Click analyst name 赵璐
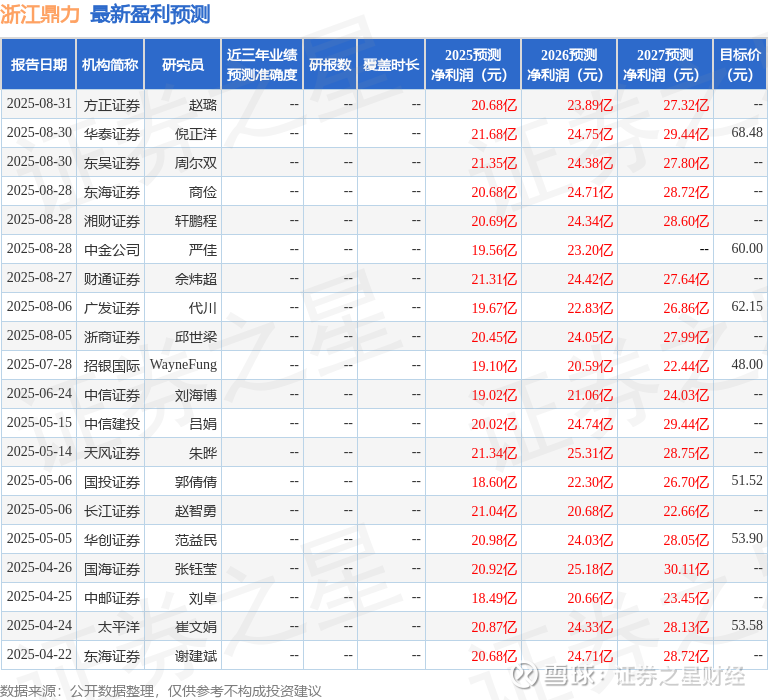Image resolution: width=768 pixels, height=700 pixels. pos(203,105)
